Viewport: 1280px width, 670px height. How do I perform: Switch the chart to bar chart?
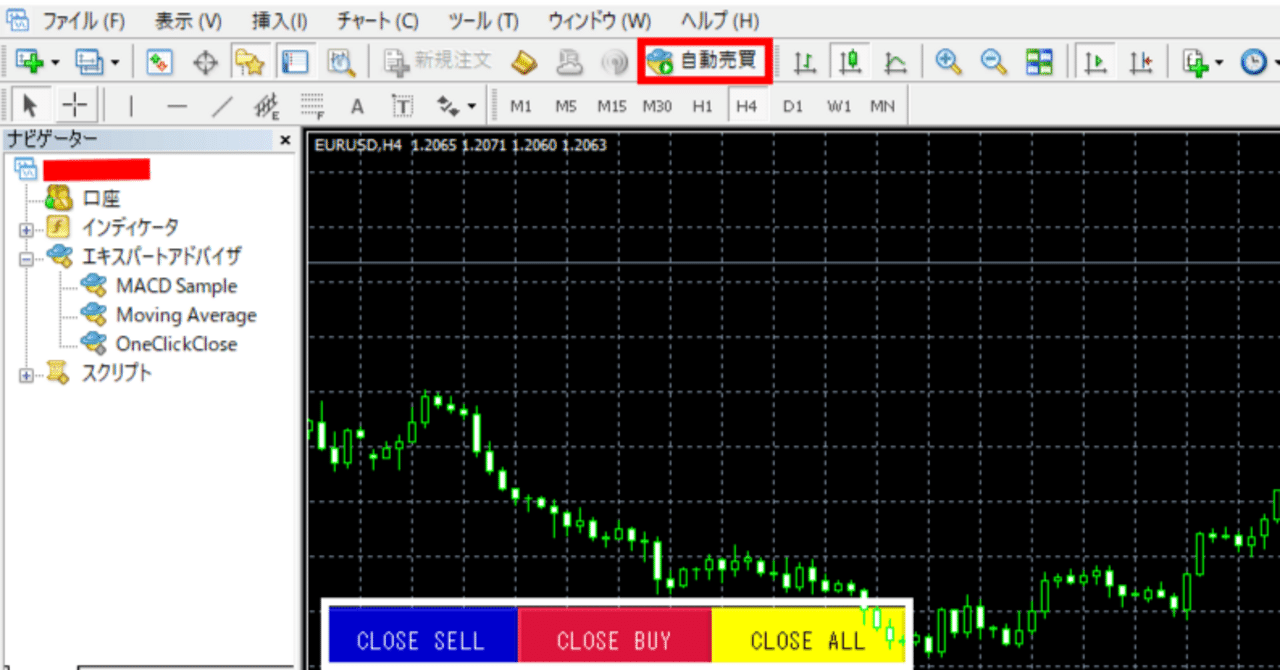coord(804,62)
